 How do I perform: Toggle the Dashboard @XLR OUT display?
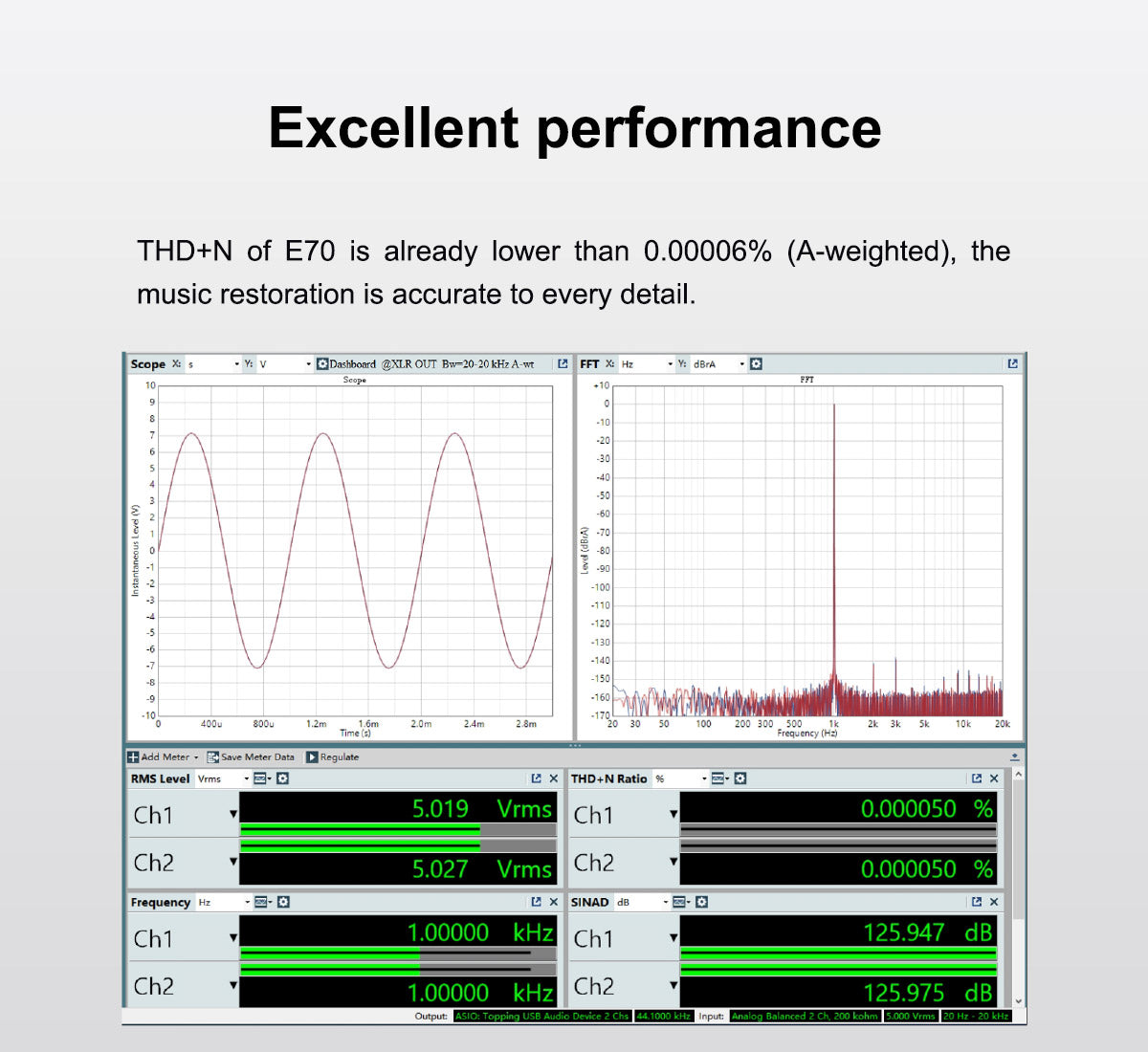[354, 364]
